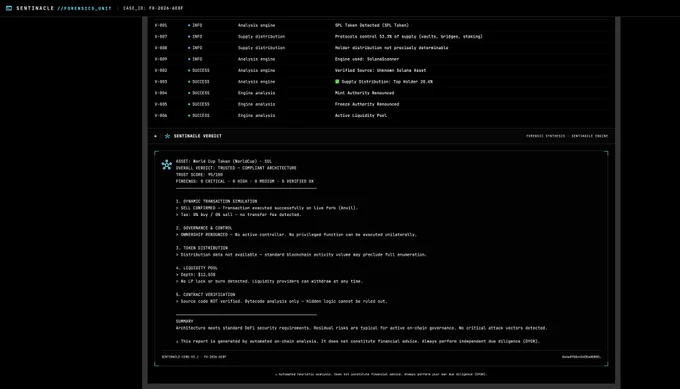This screenshot has width=680, height=389.
Task: Click 'Verified Source: Unknown Solana Asset' message
Action: coord(380,71)
